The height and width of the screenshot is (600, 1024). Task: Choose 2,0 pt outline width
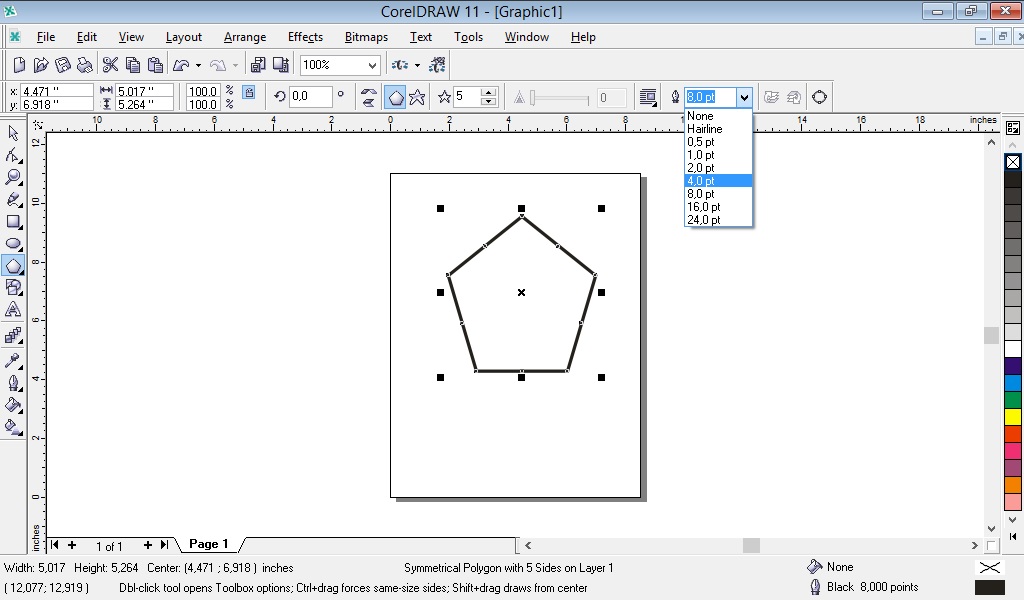click(718, 168)
